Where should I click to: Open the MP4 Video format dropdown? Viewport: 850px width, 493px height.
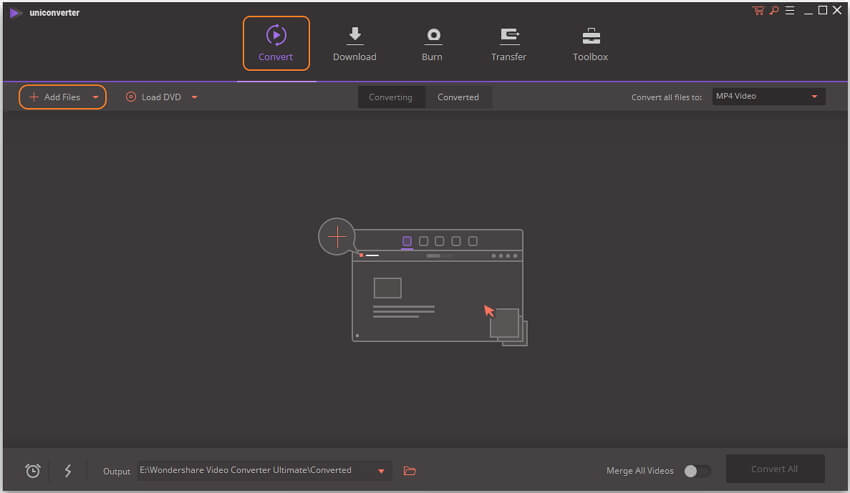[x=769, y=97]
